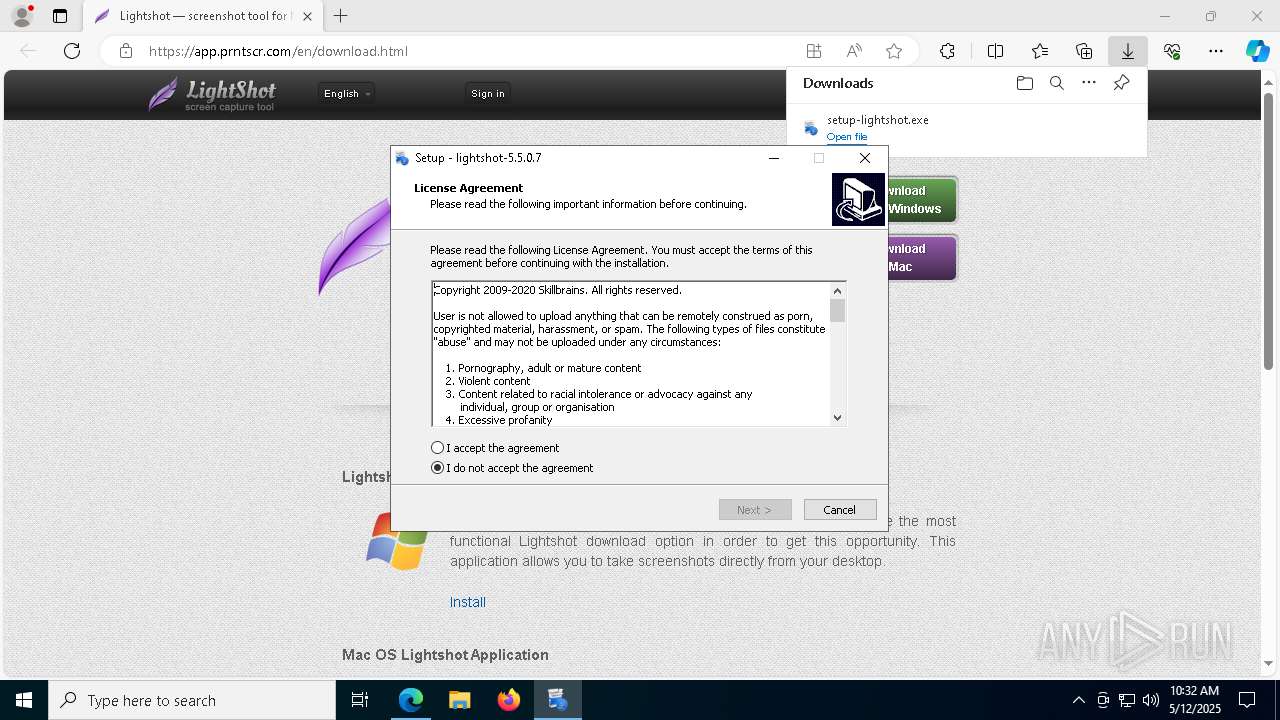The image size is (1280, 720).
Task: Click Download for Windows green button
Action: [x=922, y=200]
